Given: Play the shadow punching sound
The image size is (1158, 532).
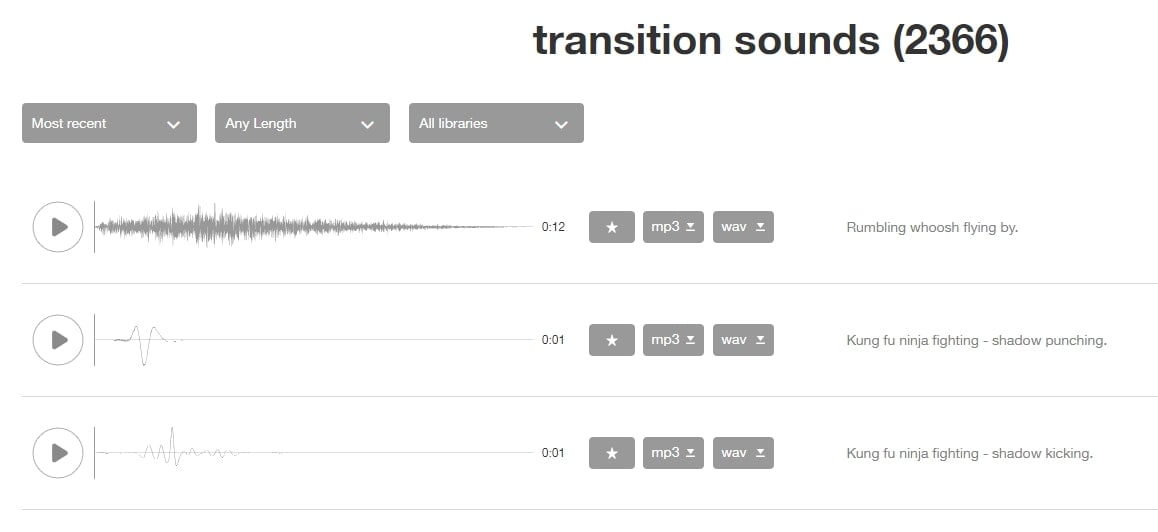Looking at the screenshot, I should pyautogui.click(x=58, y=340).
